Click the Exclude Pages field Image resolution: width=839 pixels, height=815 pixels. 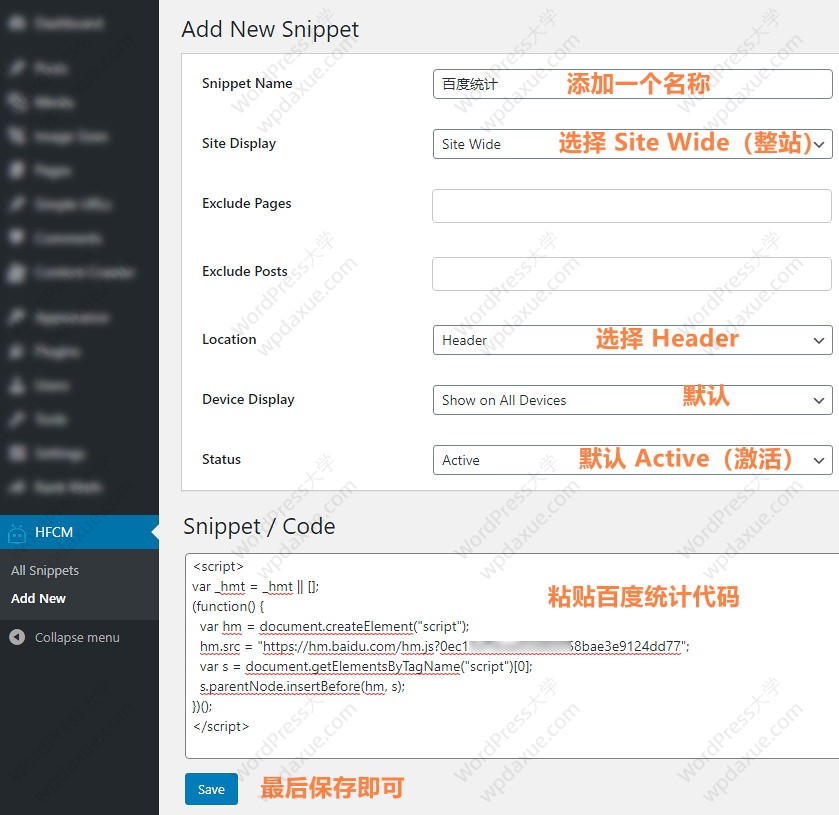tap(632, 206)
